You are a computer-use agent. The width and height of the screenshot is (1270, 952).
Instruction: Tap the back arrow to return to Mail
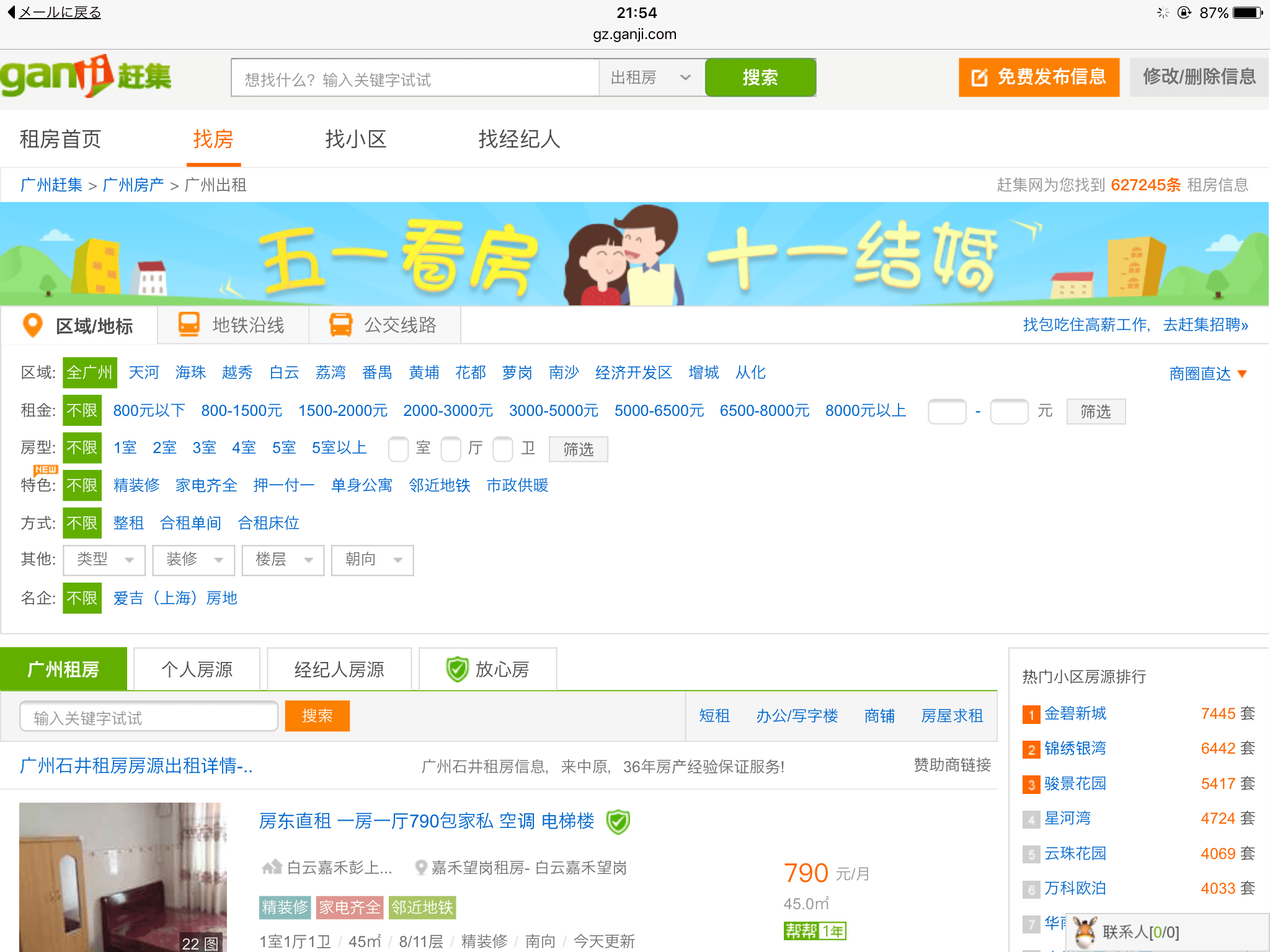tap(11, 12)
